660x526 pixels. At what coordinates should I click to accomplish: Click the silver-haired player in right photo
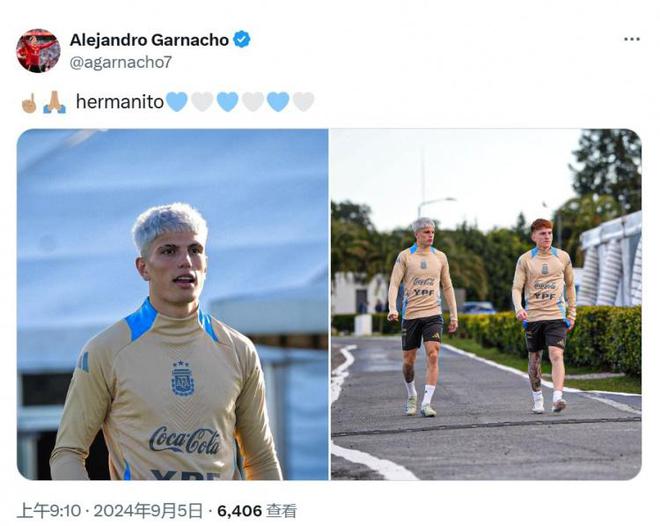coord(422,317)
